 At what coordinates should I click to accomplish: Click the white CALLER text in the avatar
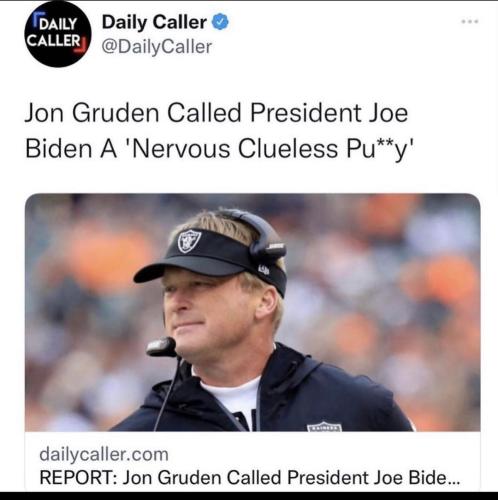point(53,41)
